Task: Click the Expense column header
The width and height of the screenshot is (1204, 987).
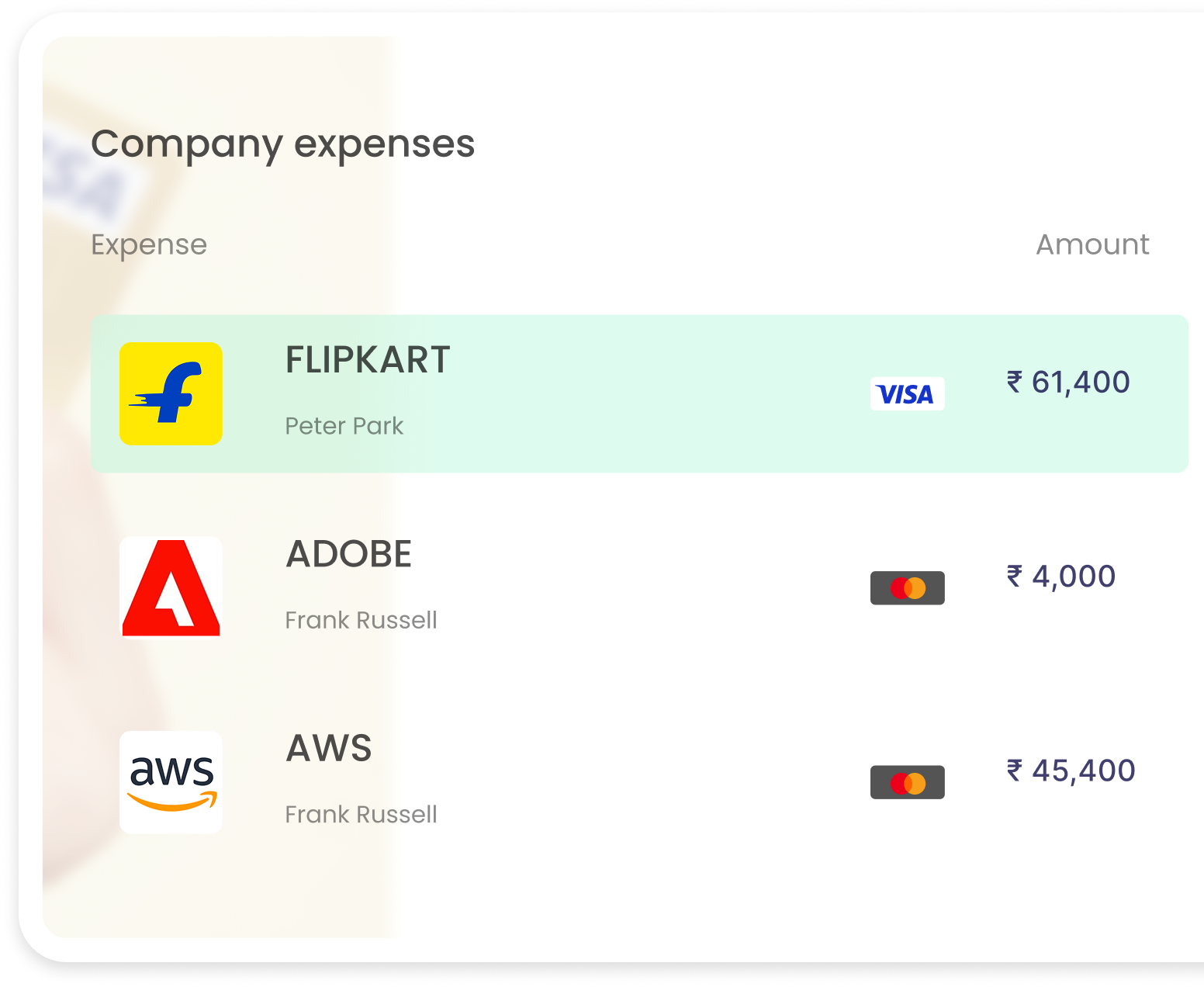Action: (149, 244)
